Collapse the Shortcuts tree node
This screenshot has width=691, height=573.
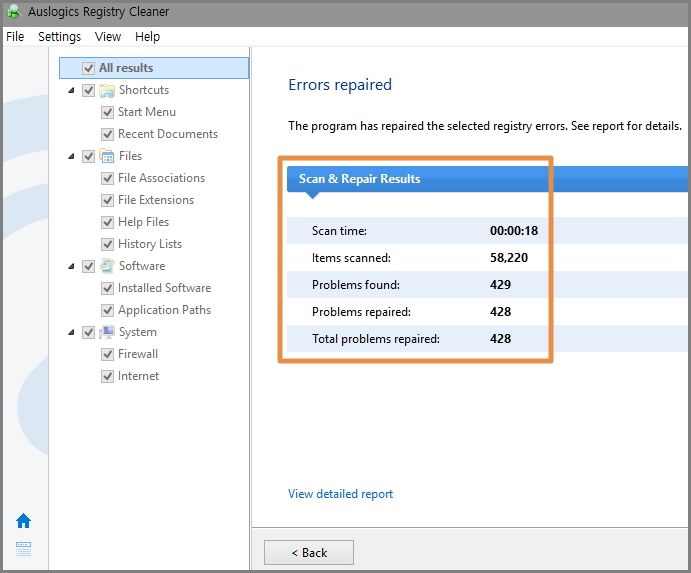pos(71,90)
